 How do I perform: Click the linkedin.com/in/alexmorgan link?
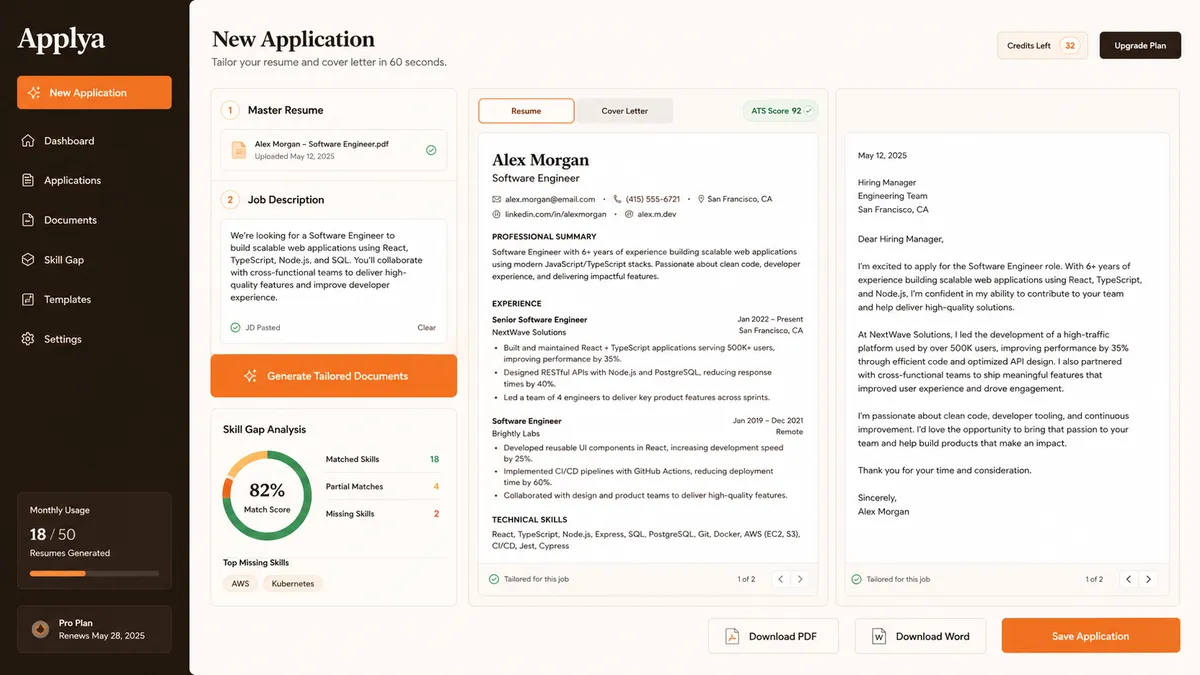click(x=556, y=214)
